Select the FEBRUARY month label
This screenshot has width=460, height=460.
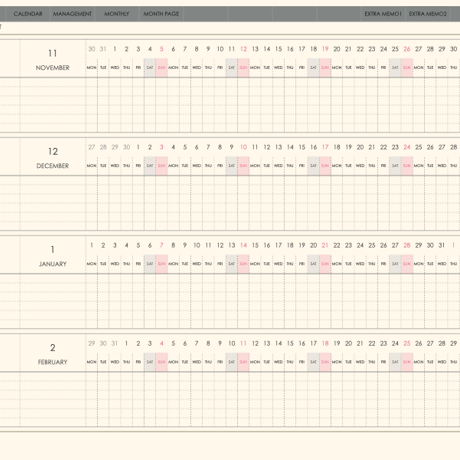[53, 362]
